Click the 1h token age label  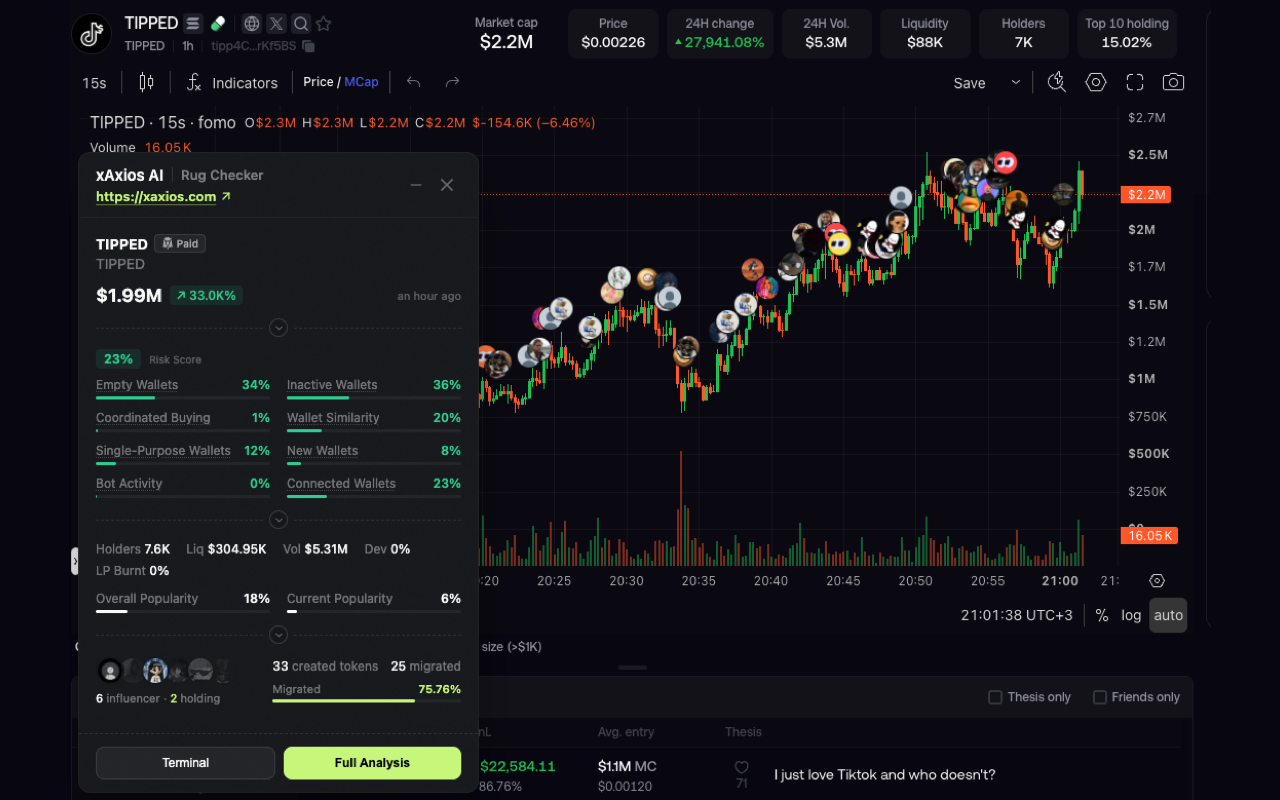point(188,46)
